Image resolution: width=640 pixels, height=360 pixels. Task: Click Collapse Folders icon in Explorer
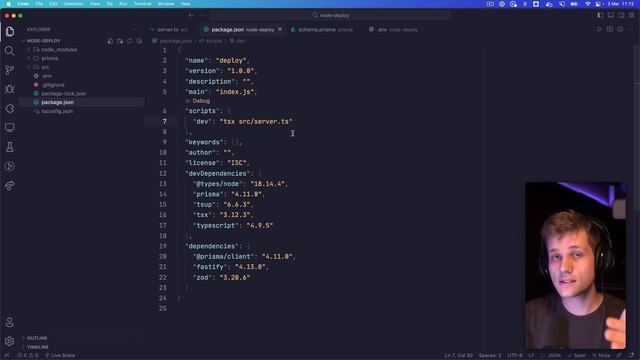tap(140, 41)
